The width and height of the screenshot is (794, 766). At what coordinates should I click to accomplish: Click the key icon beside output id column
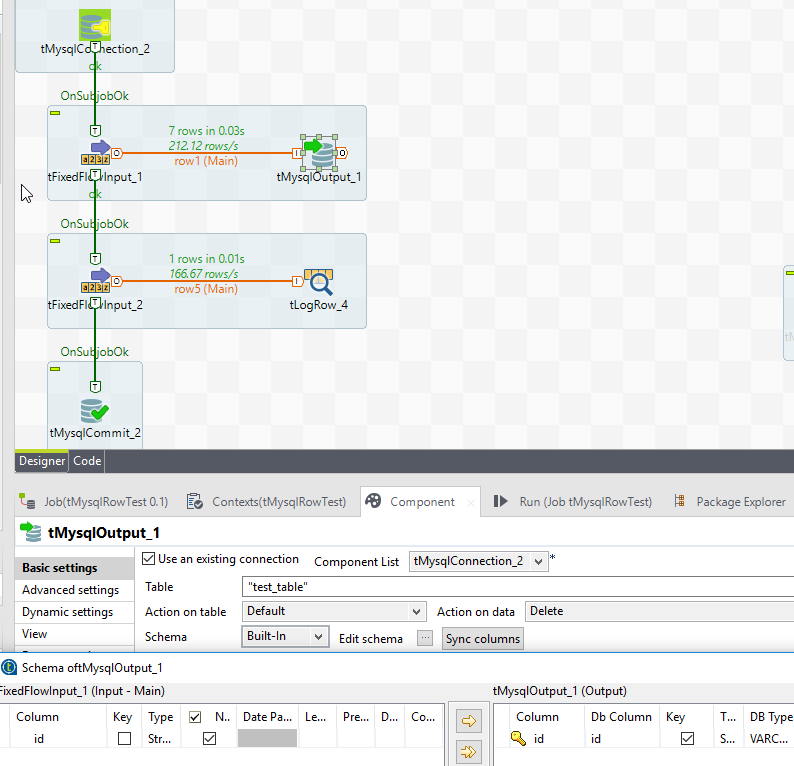pos(518,738)
